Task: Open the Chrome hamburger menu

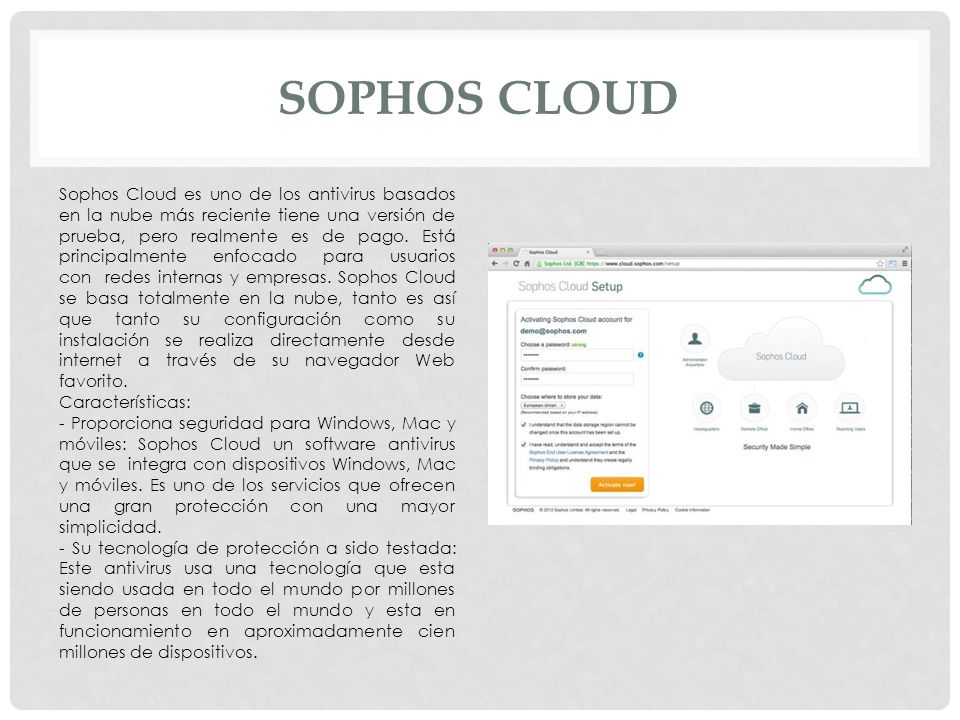Action: 904,263
